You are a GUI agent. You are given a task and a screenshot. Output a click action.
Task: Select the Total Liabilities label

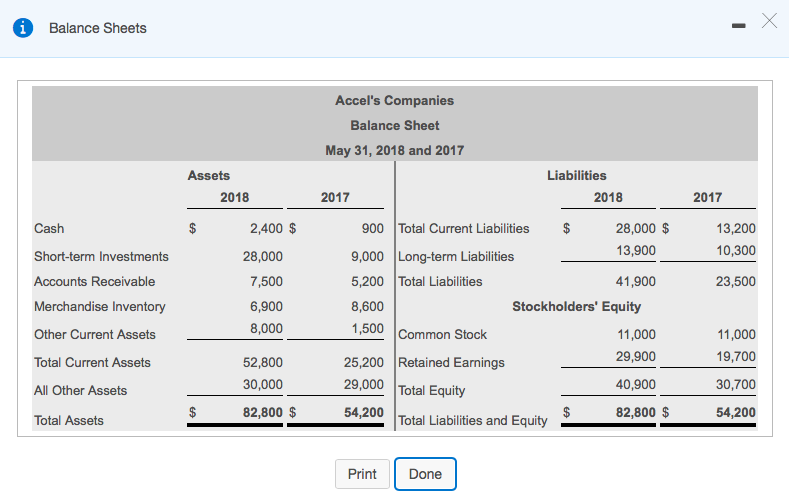click(x=440, y=282)
